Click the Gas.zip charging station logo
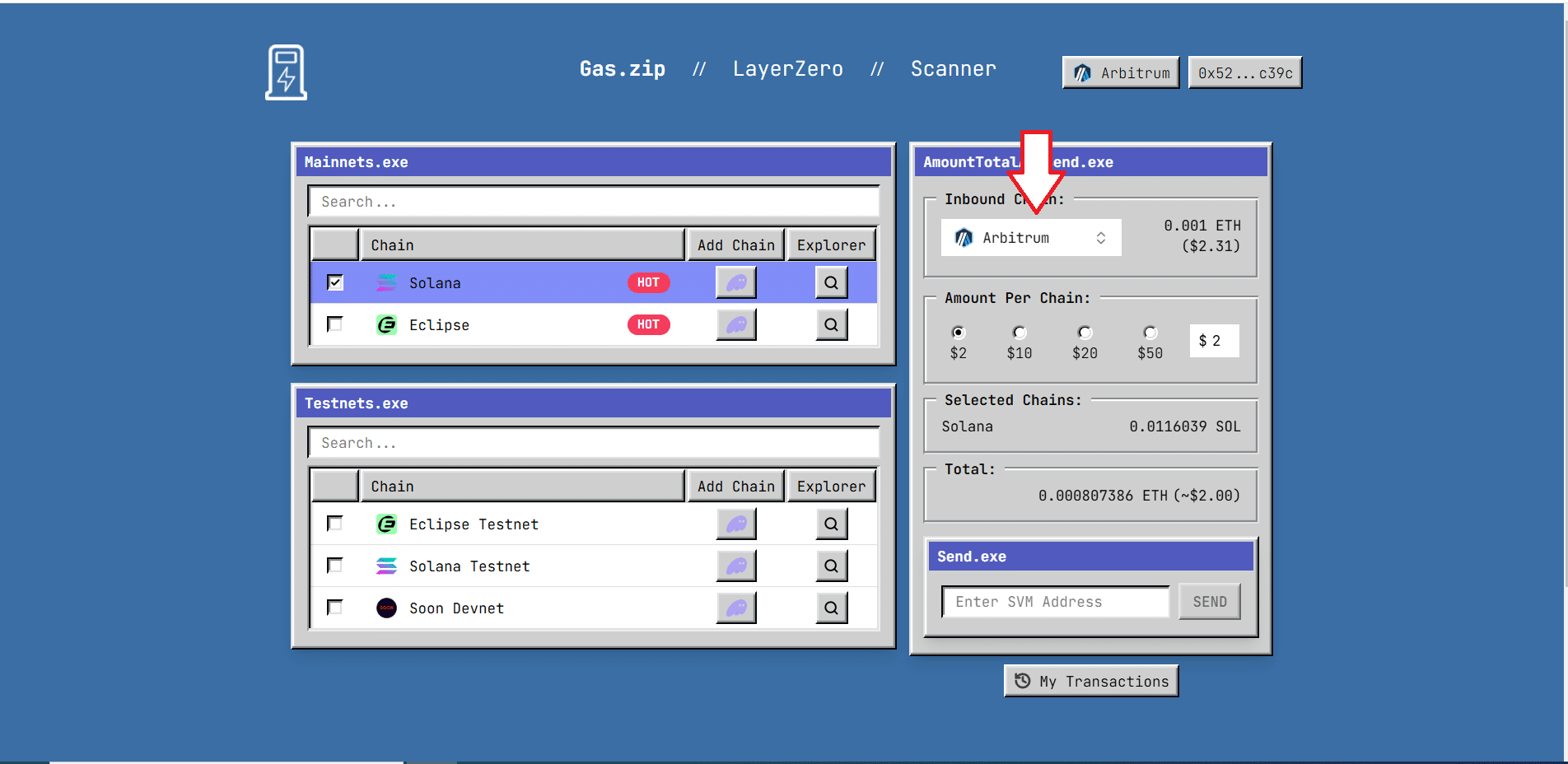 point(286,72)
